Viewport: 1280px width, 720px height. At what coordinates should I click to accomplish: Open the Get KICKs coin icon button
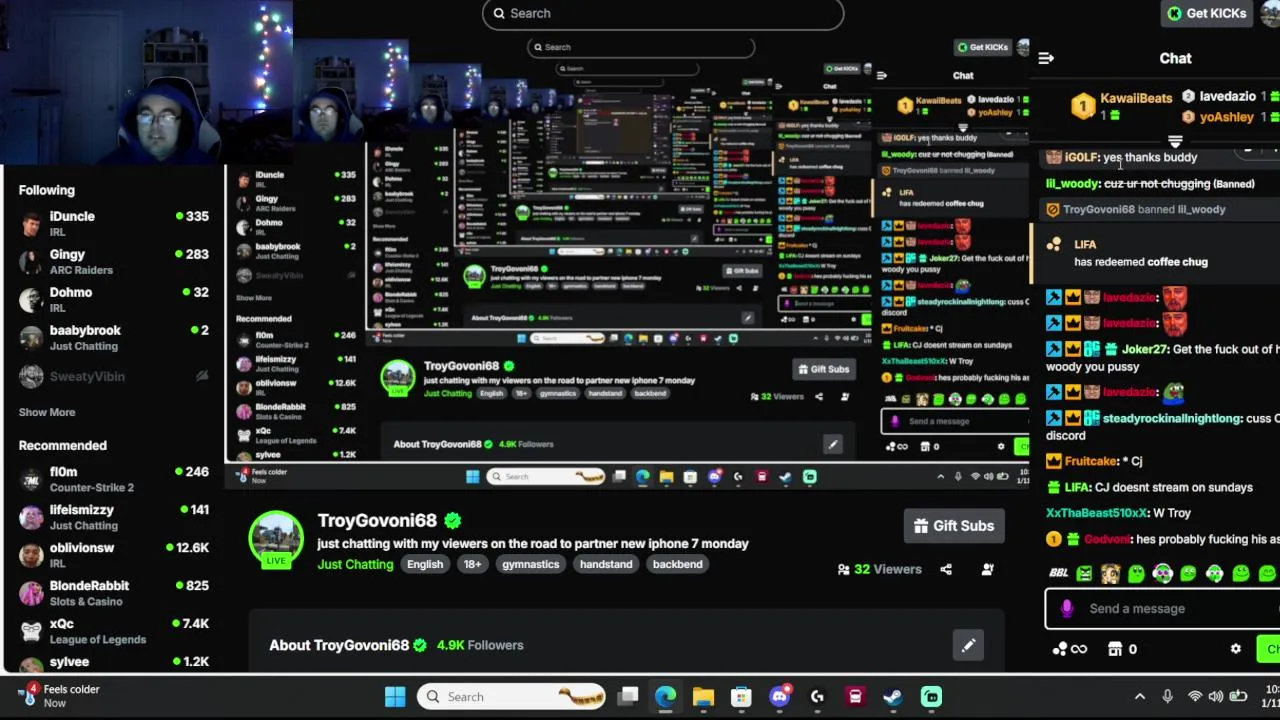(1206, 13)
